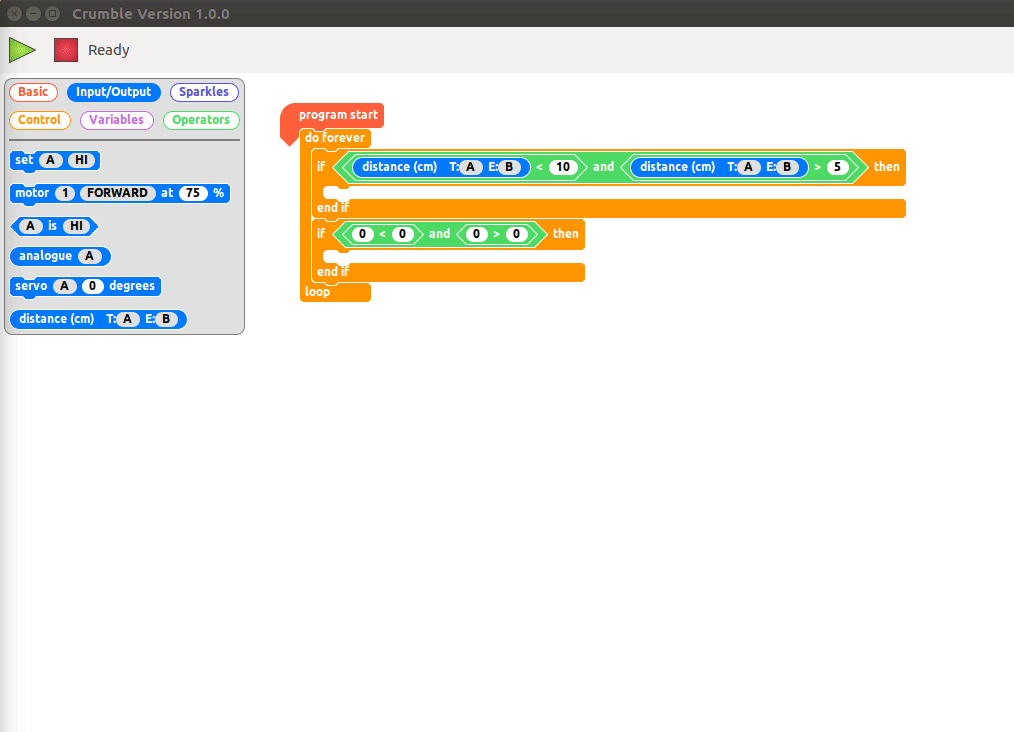This screenshot has height=732, width=1014.
Task: Change echo pin B in palette distance block
Action: point(166,319)
